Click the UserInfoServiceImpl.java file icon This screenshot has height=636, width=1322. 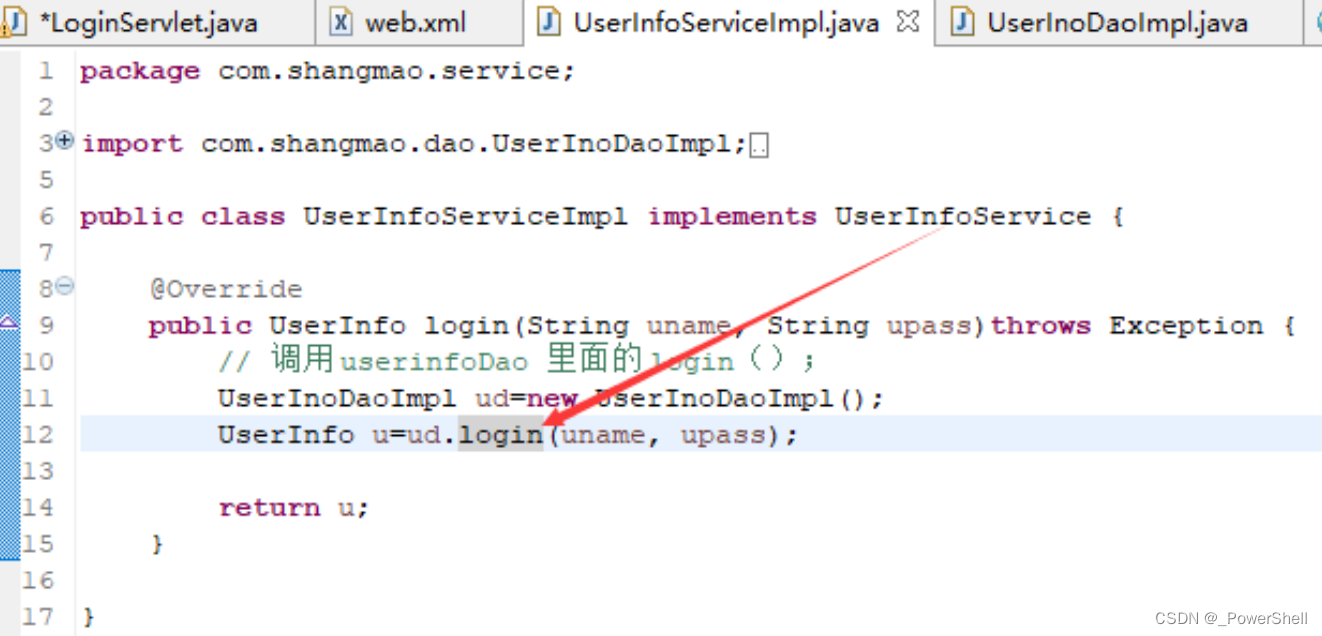[549, 22]
